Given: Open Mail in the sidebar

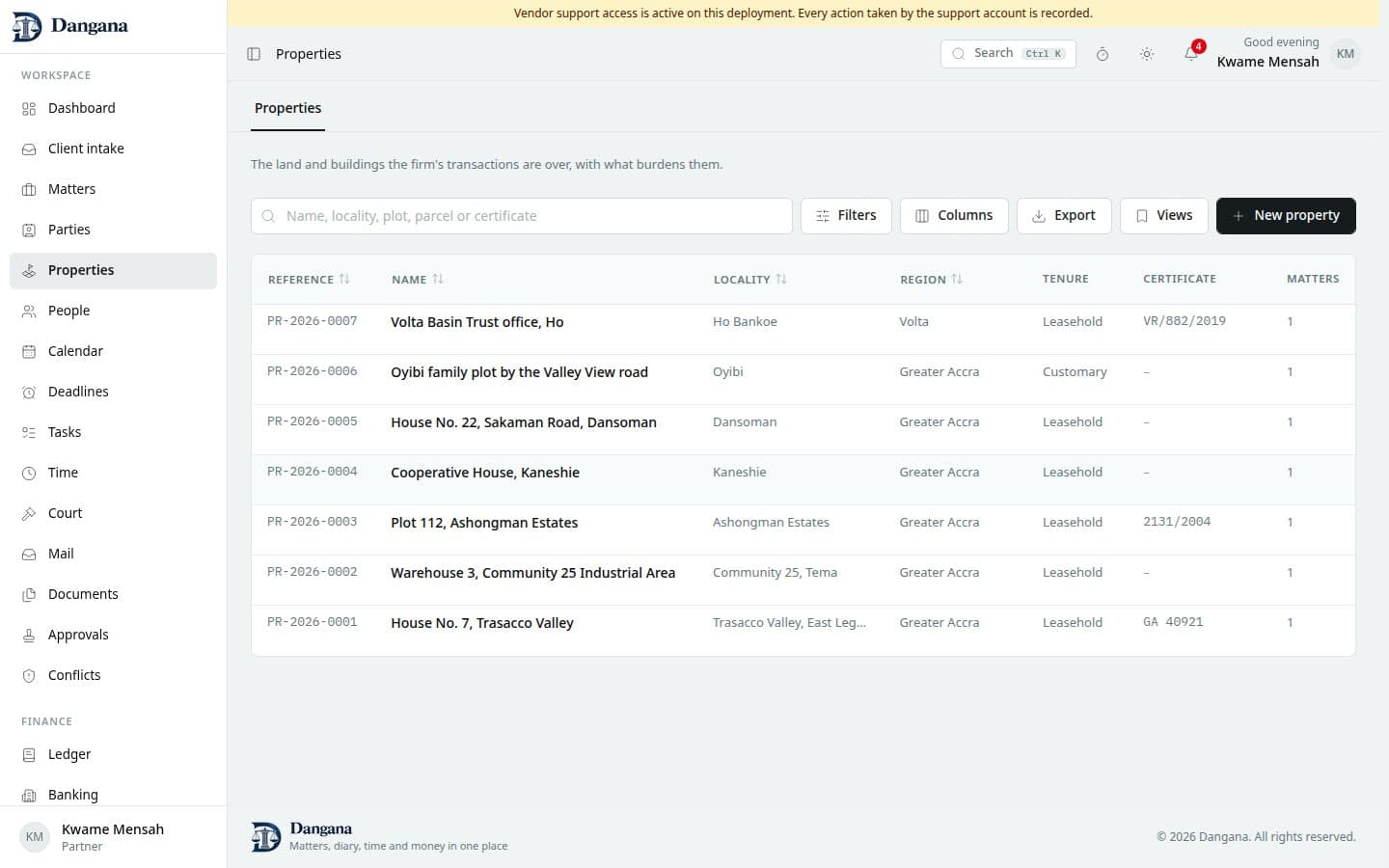Looking at the screenshot, I should pyautogui.click(x=113, y=554).
